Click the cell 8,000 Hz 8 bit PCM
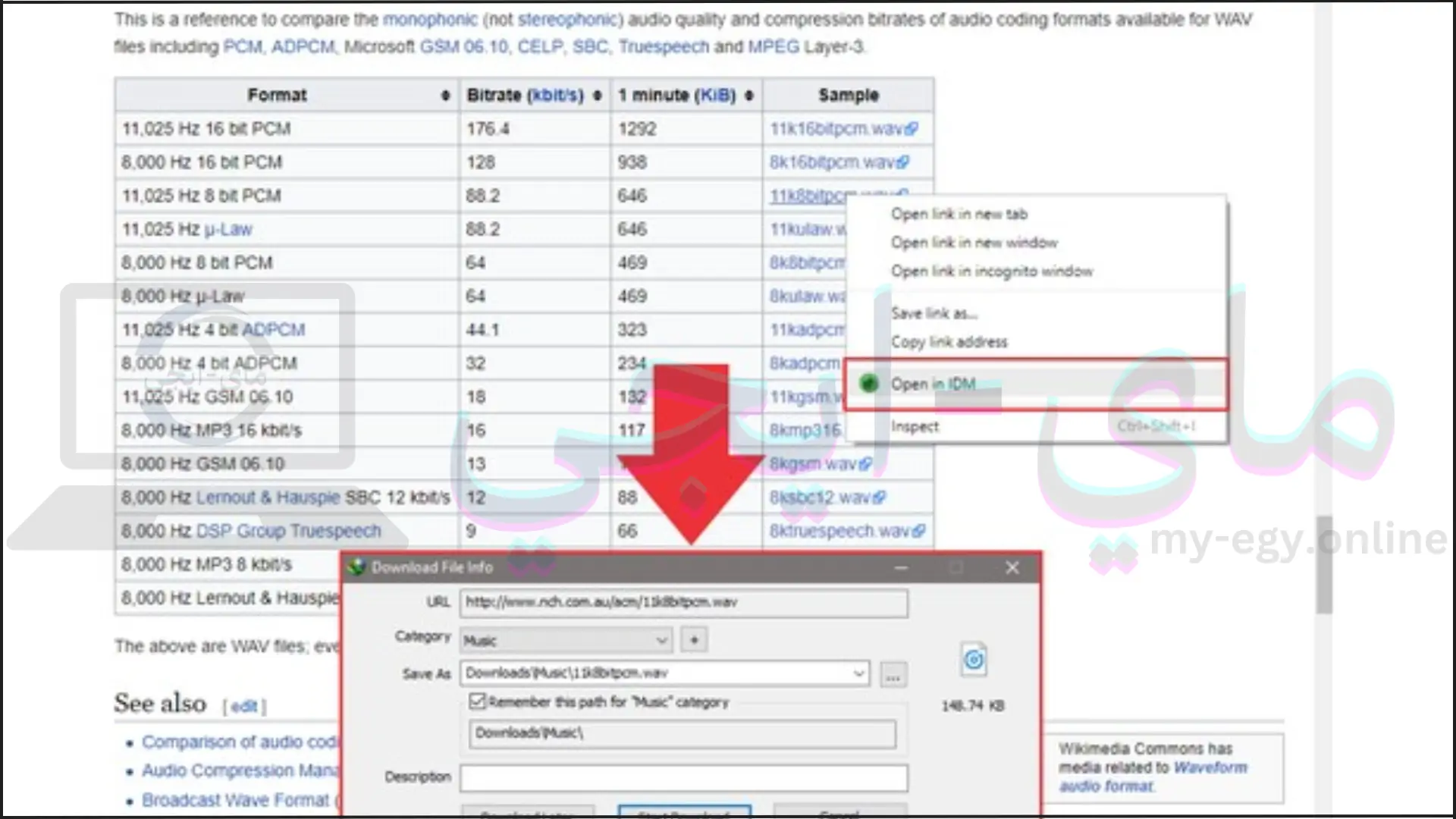The height and width of the screenshot is (819, 1456). pyautogui.click(x=287, y=263)
